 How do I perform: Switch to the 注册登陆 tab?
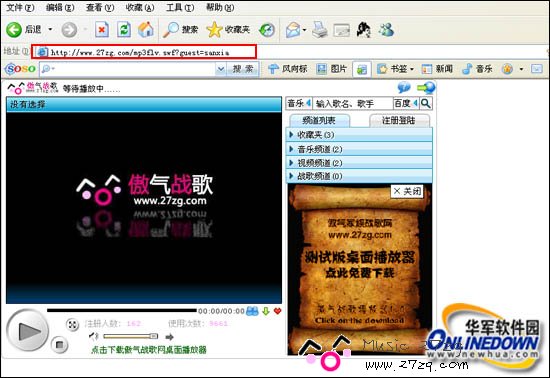[399, 121]
